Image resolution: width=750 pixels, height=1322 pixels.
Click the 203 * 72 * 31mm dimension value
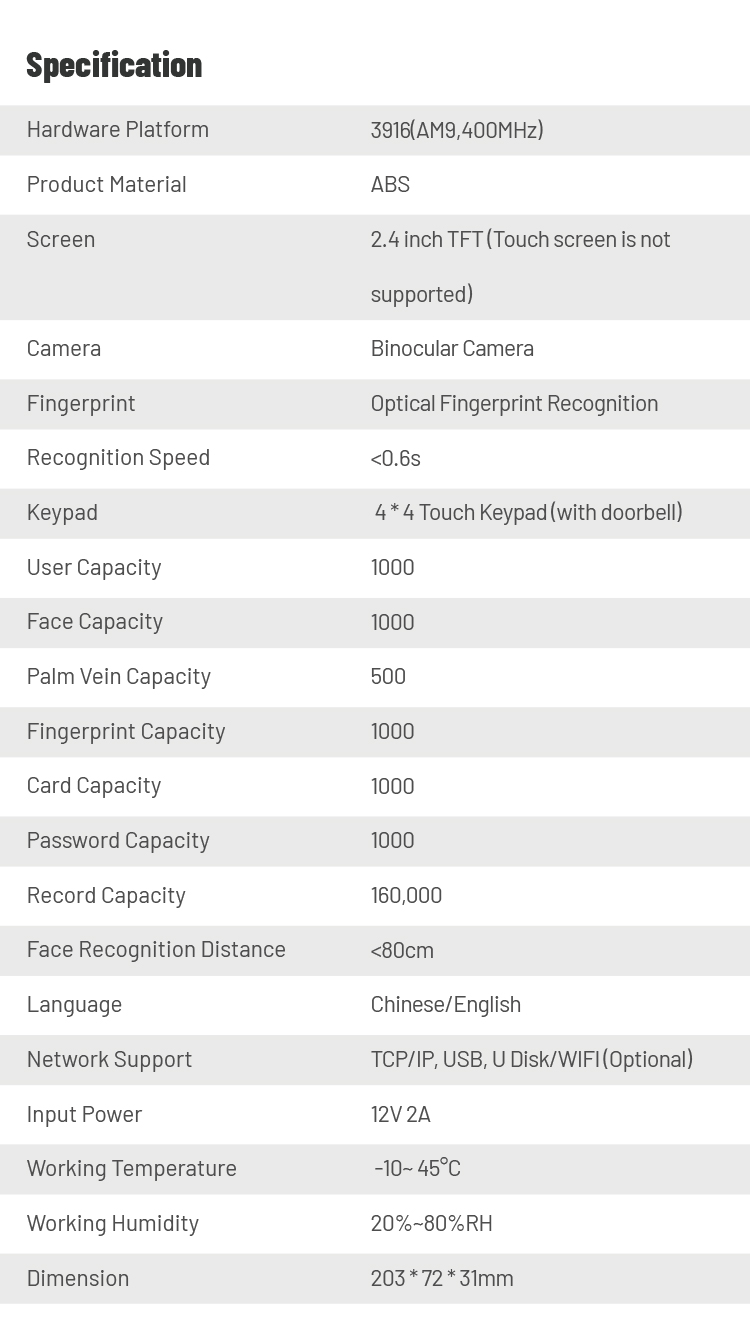[442, 1278]
